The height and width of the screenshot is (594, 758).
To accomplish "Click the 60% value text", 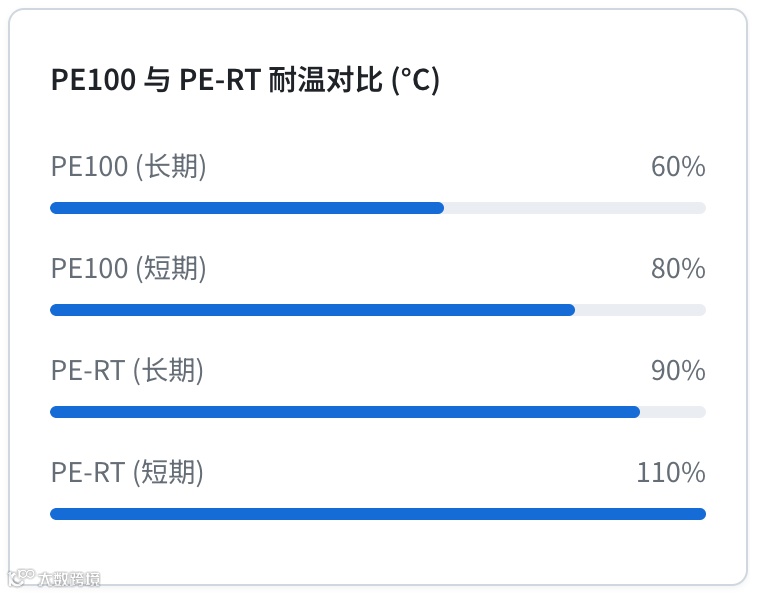I will coord(678,167).
